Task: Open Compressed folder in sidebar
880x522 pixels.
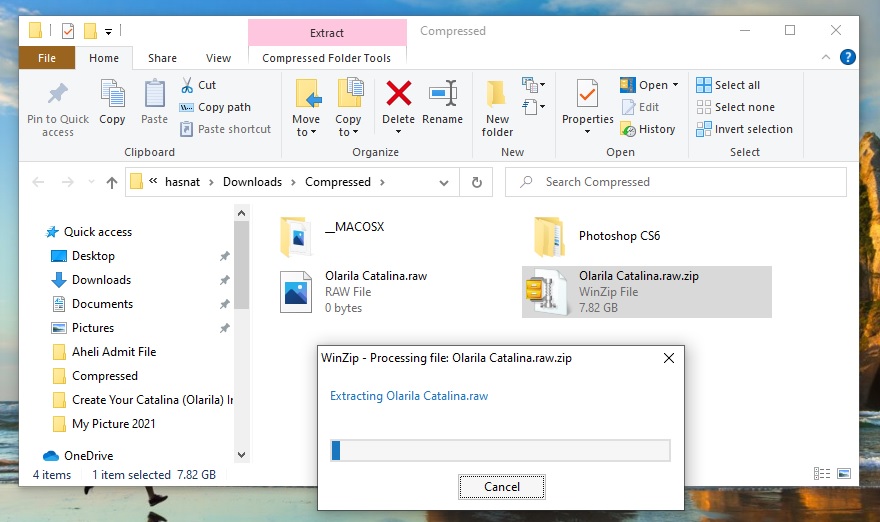Action: 104,376
